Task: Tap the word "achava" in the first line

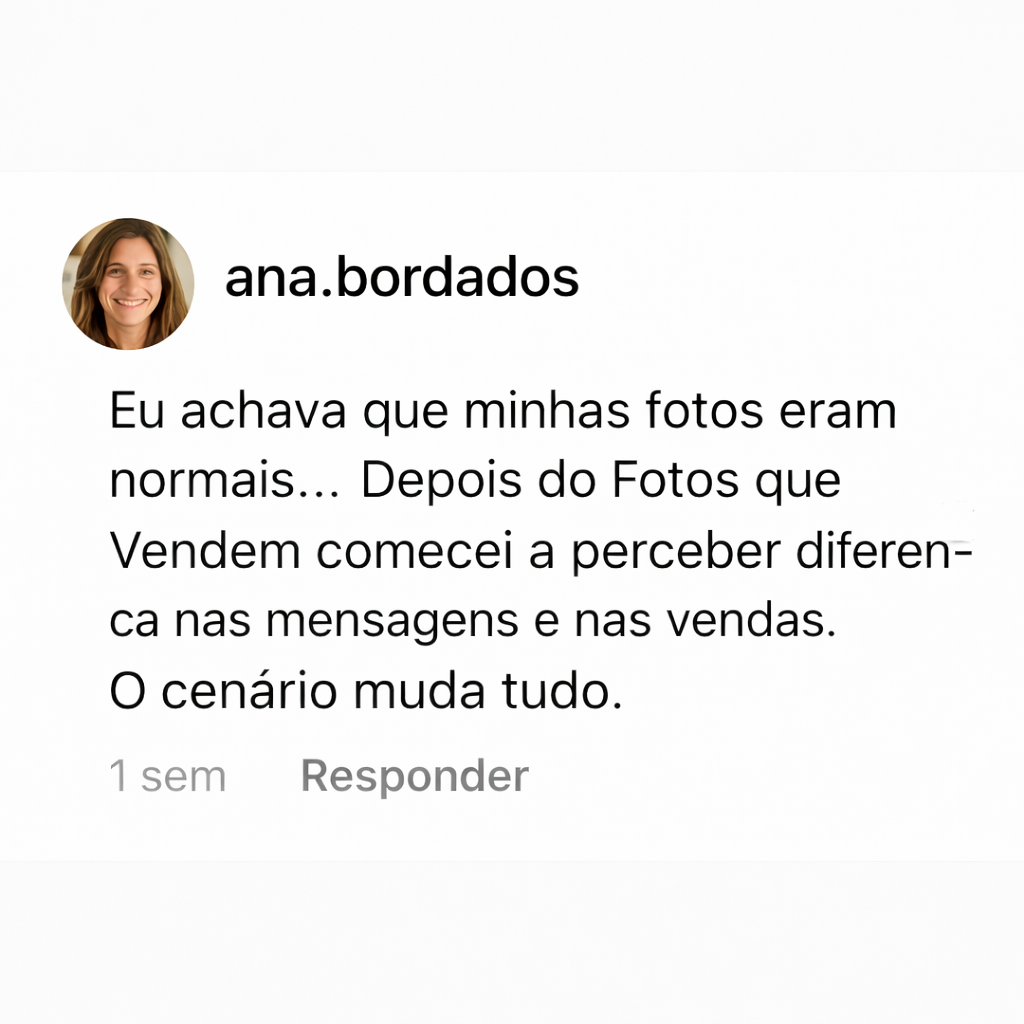Action: pyautogui.click(x=263, y=411)
